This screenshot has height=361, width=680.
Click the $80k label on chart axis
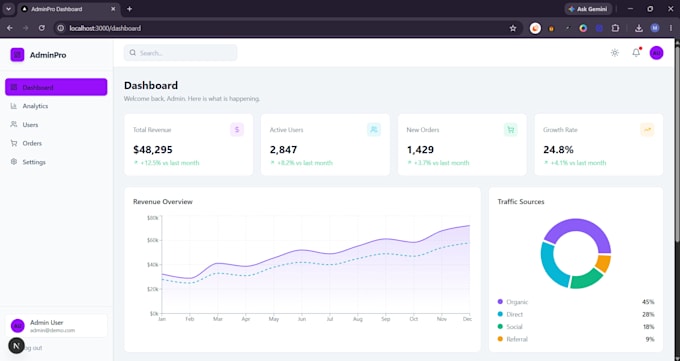(x=153, y=218)
